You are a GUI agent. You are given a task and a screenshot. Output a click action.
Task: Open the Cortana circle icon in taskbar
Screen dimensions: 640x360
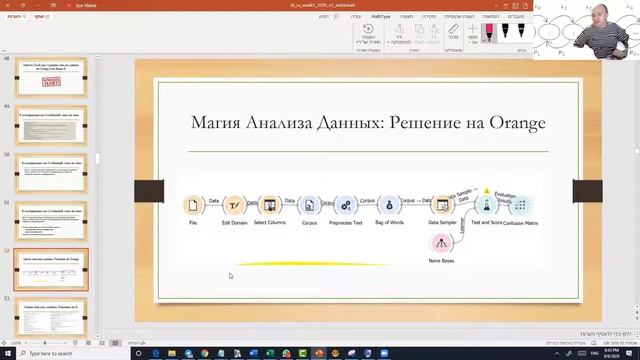(x=139, y=353)
